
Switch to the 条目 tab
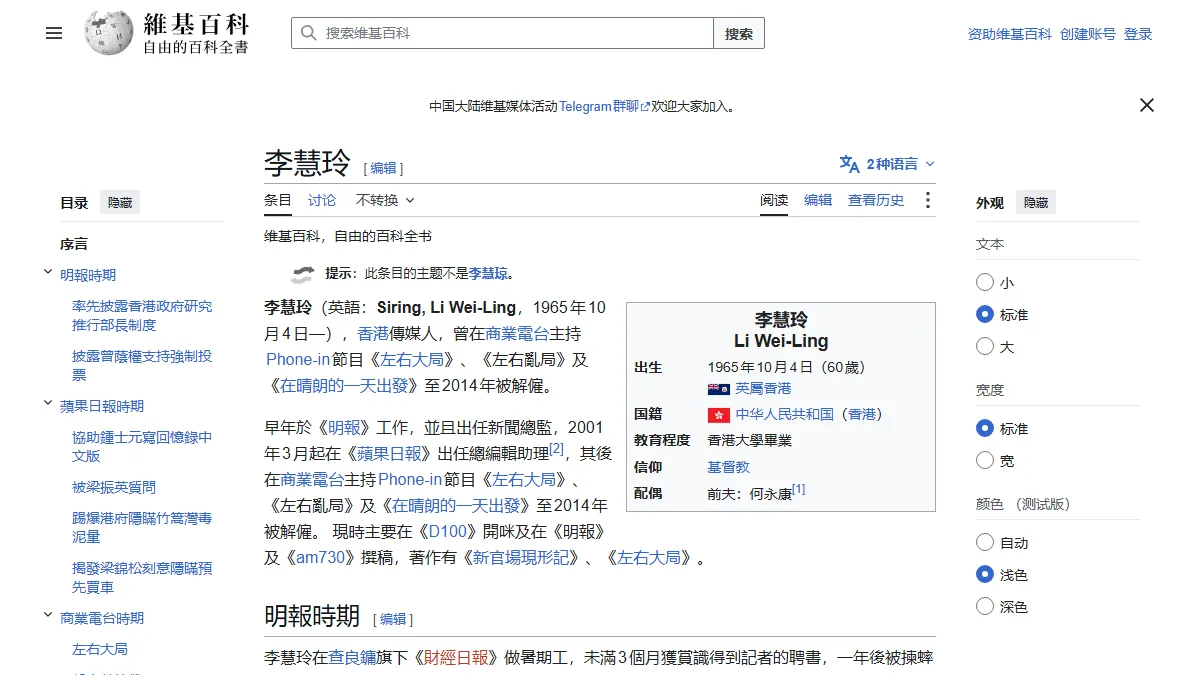click(x=278, y=200)
